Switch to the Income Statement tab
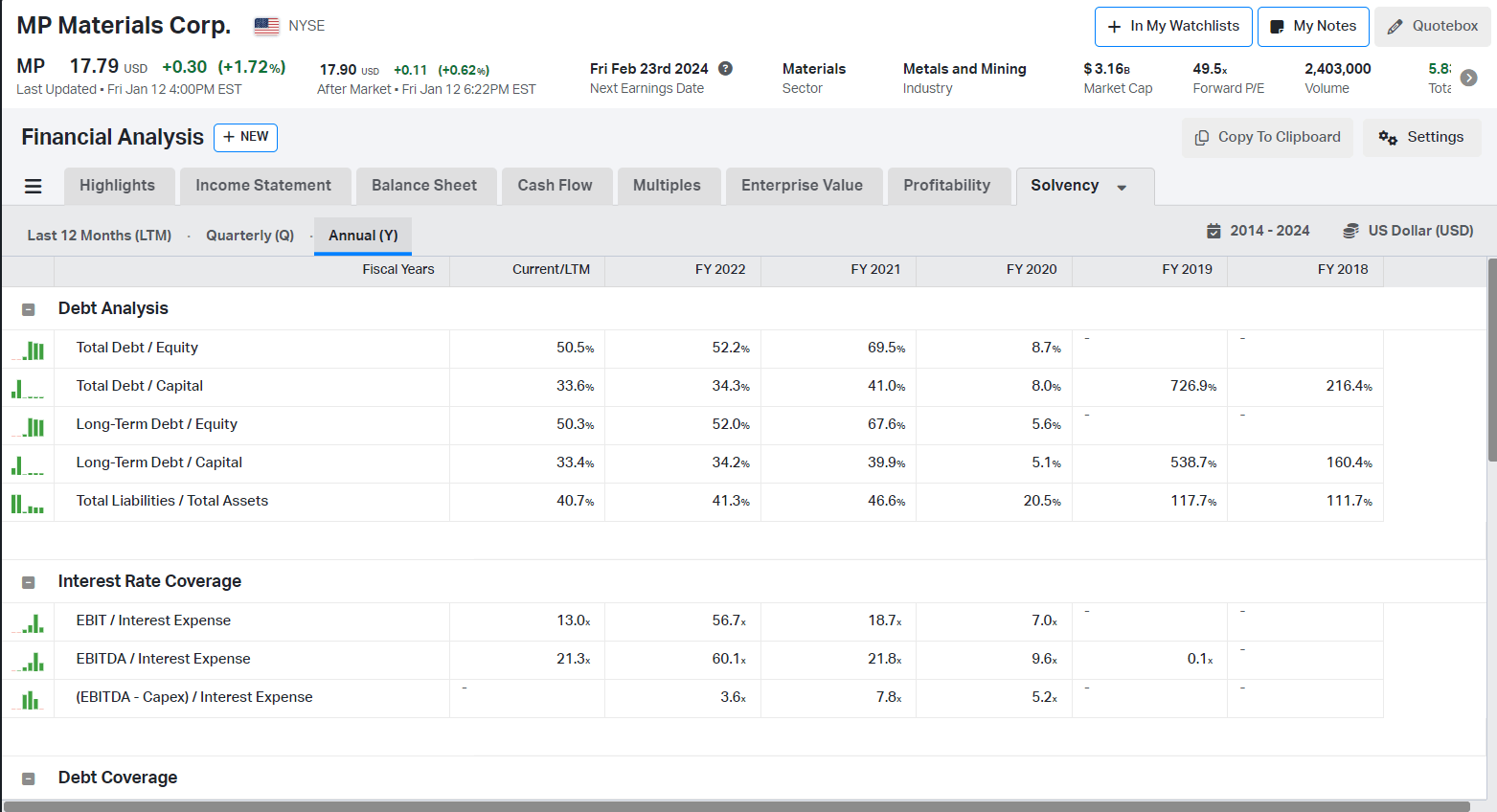 265,185
